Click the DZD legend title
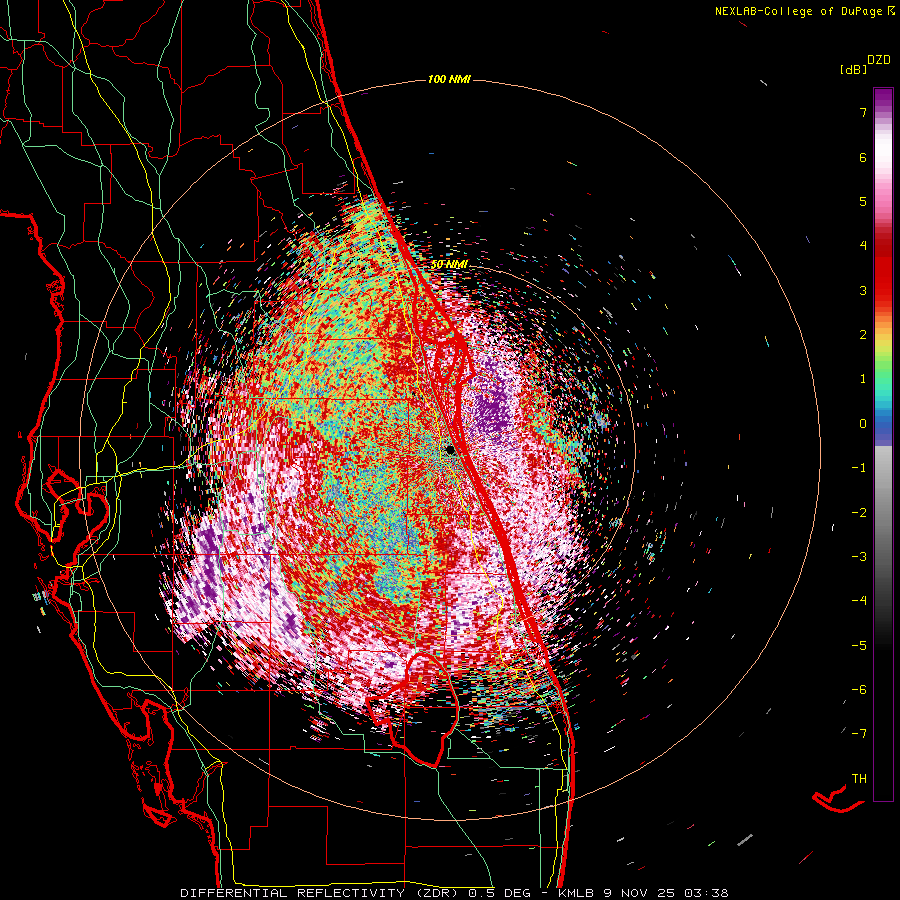 pos(879,60)
